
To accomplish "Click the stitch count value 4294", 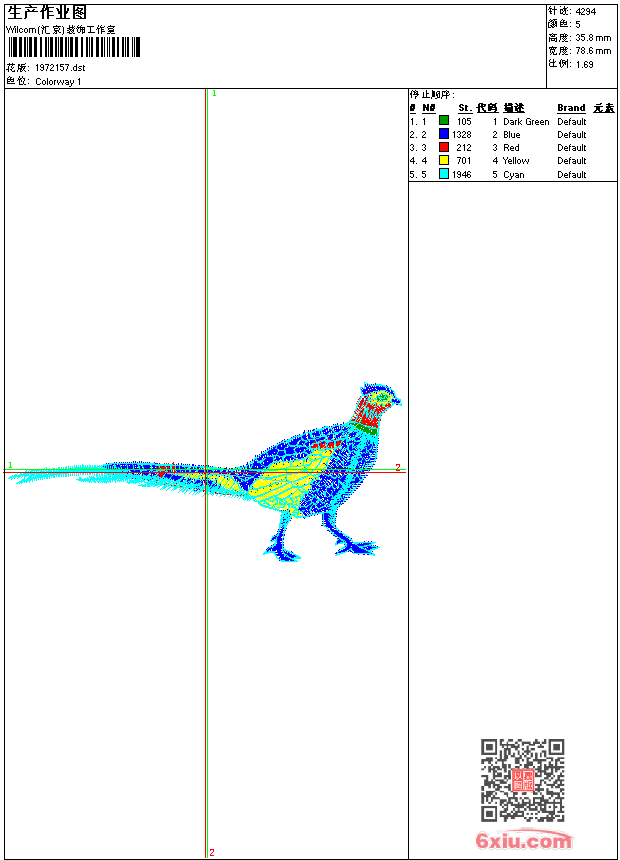I will click(x=585, y=12).
